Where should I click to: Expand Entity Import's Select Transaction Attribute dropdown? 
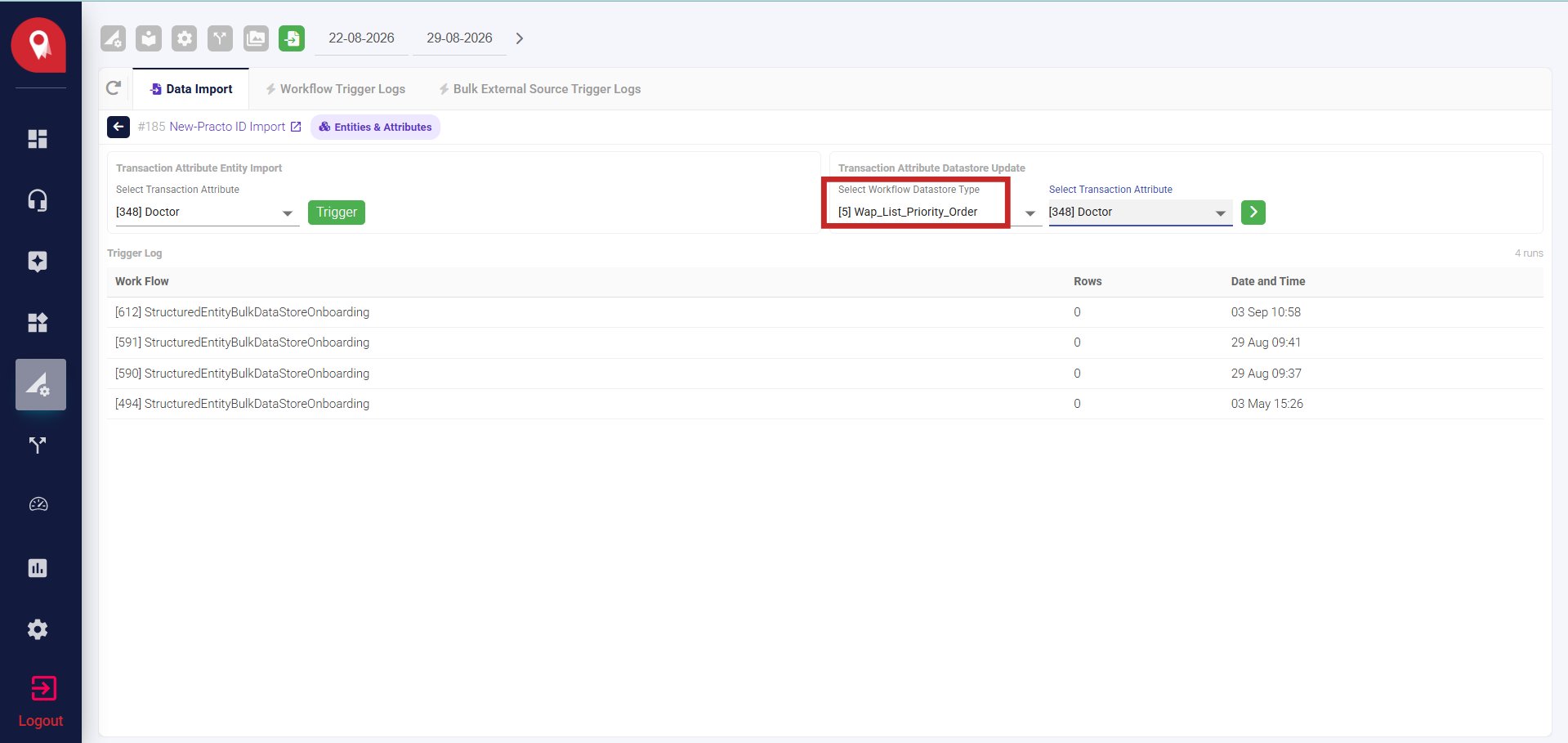(x=208, y=213)
